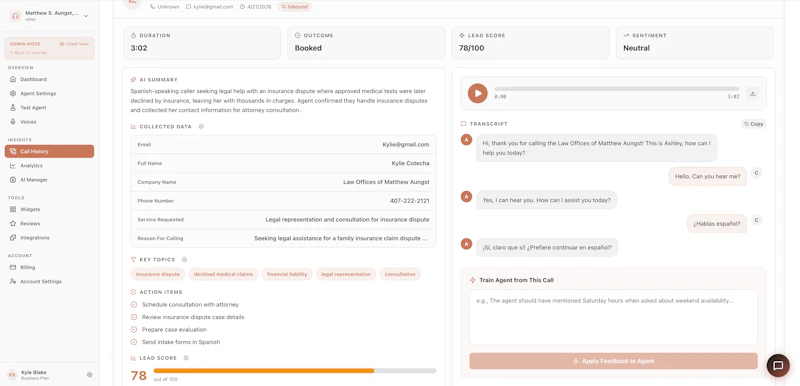Image resolution: width=800 pixels, height=386 pixels.
Task: Select the insurance dispute topic tag
Action: coord(158,274)
